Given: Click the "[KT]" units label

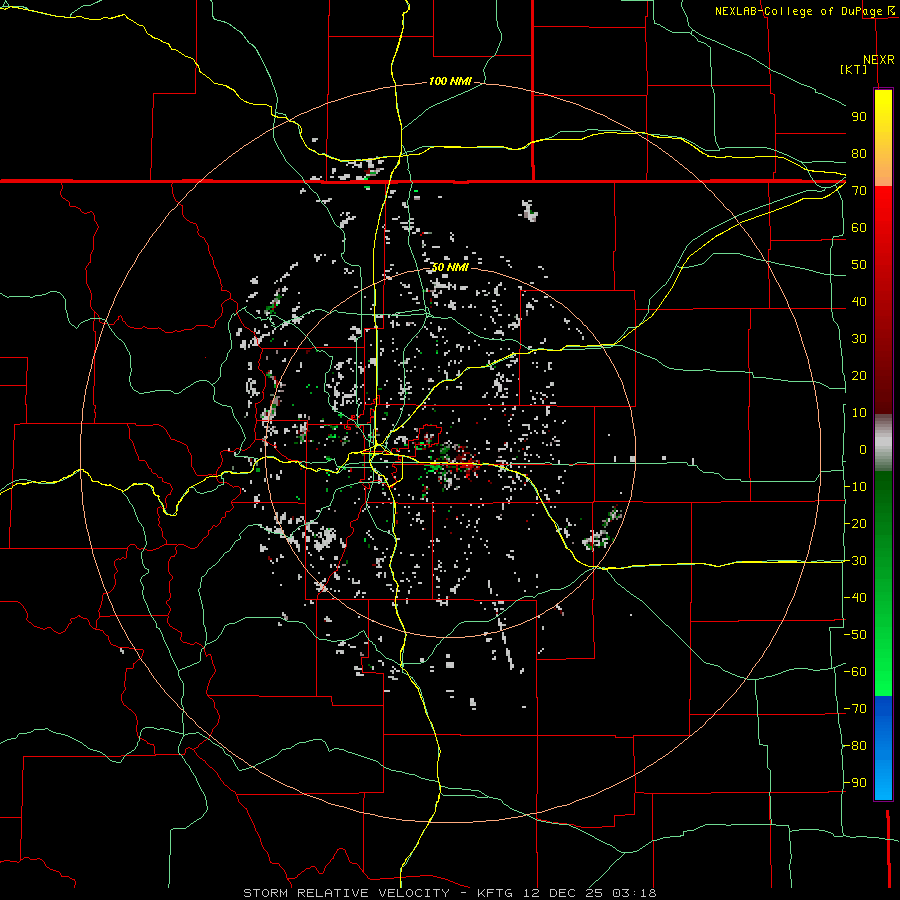Looking at the screenshot, I should [x=854, y=69].
